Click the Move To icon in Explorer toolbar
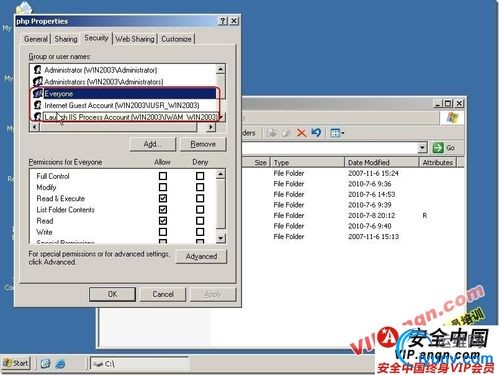 tap(271, 133)
